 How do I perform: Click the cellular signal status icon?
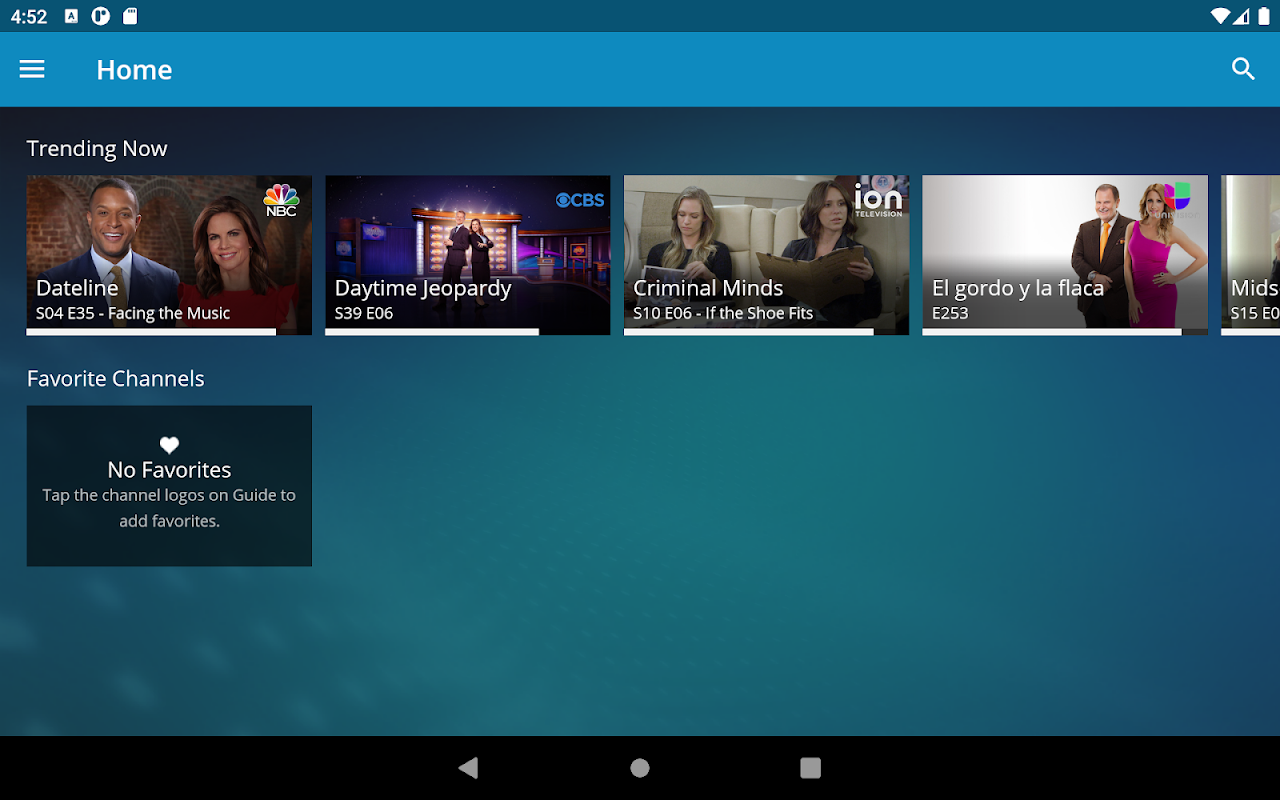tap(1241, 16)
